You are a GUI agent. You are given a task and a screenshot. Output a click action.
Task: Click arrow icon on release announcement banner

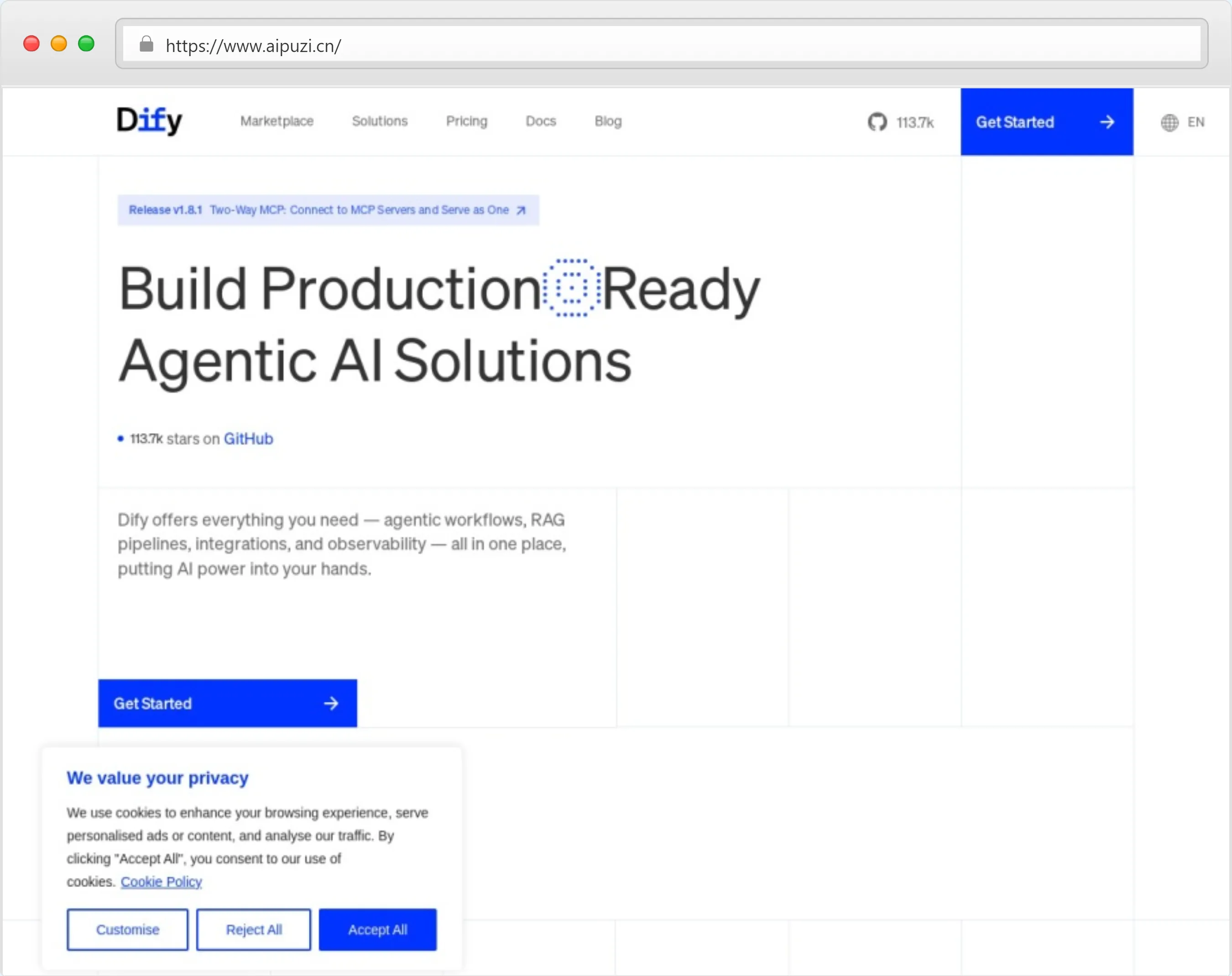click(x=521, y=210)
